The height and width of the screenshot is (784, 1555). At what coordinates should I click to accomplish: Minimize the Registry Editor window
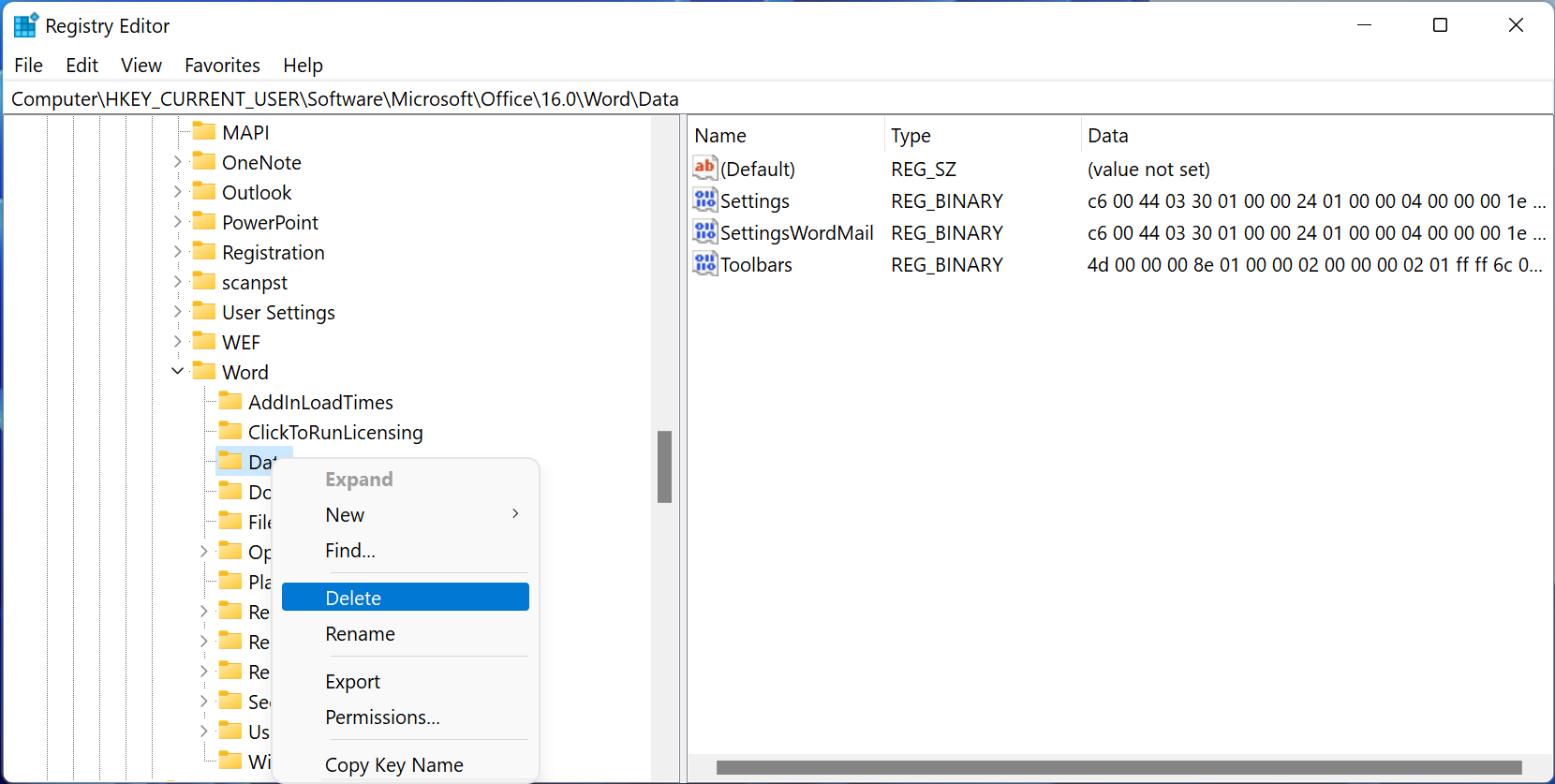pyautogui.click(x=1365, y=25)
